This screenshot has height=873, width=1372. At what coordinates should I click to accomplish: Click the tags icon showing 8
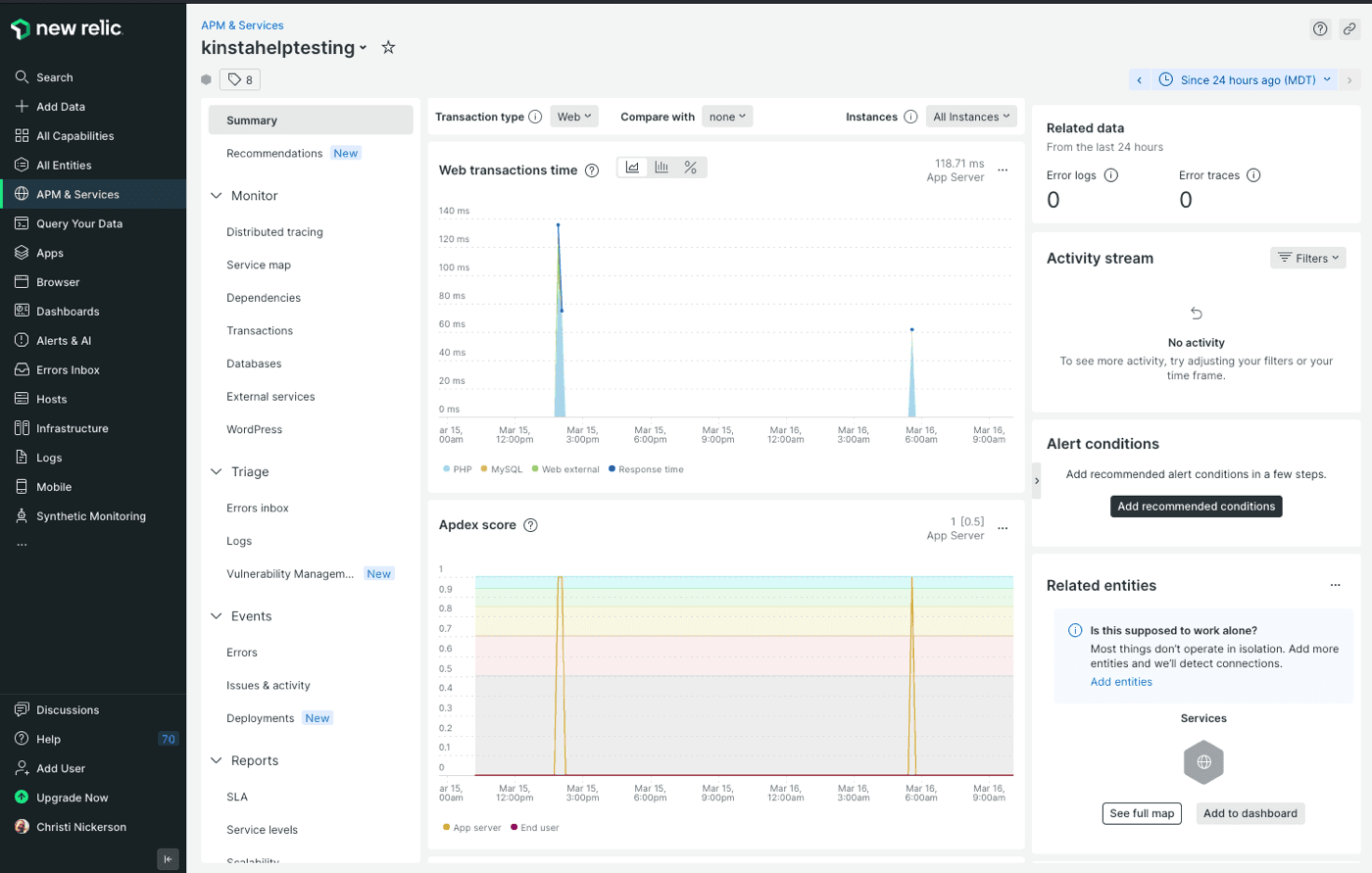pyautogui.click(x=239, y=79)
